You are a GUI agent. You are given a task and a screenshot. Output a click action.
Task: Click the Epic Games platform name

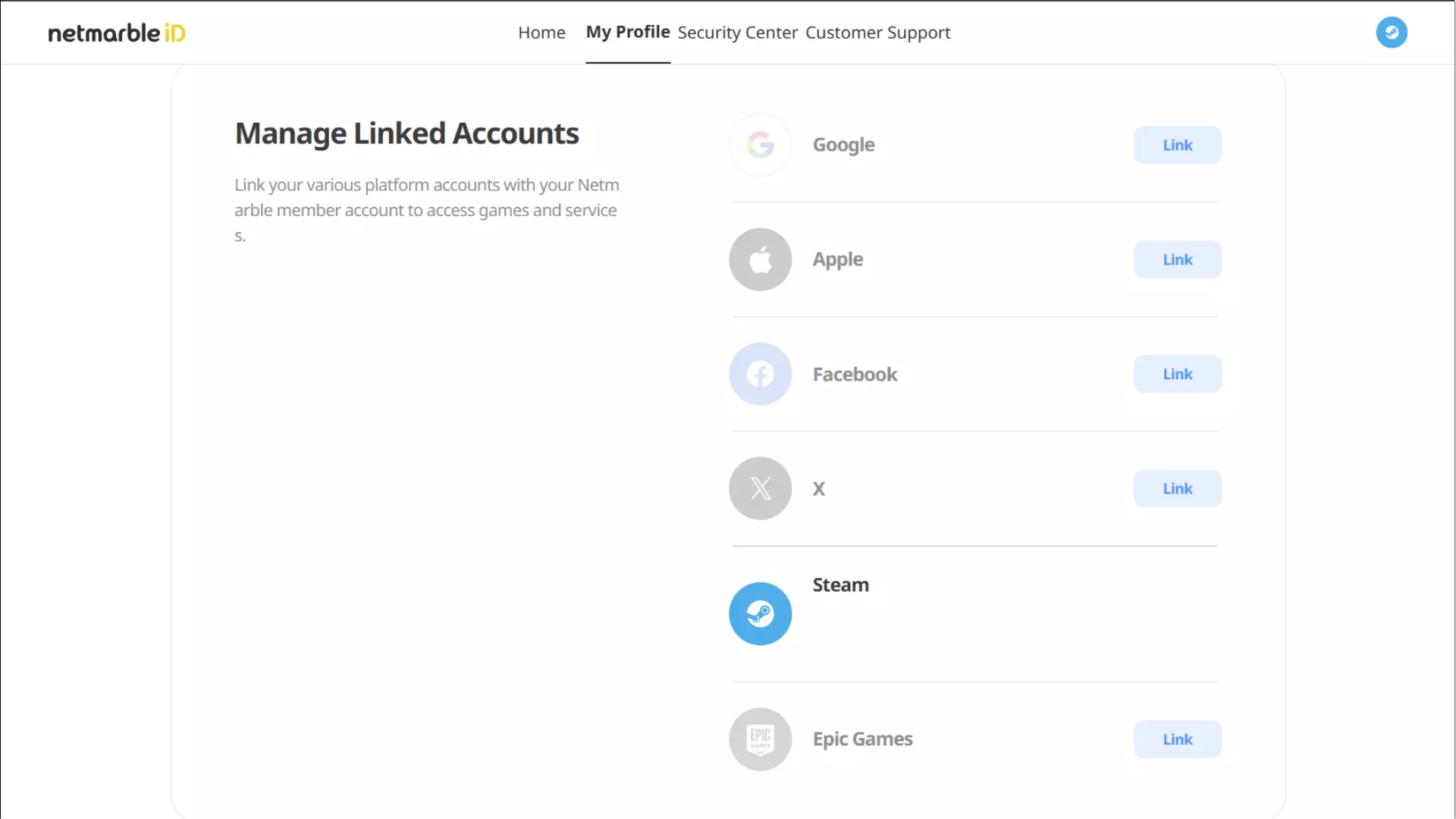[x=862, y=739]
